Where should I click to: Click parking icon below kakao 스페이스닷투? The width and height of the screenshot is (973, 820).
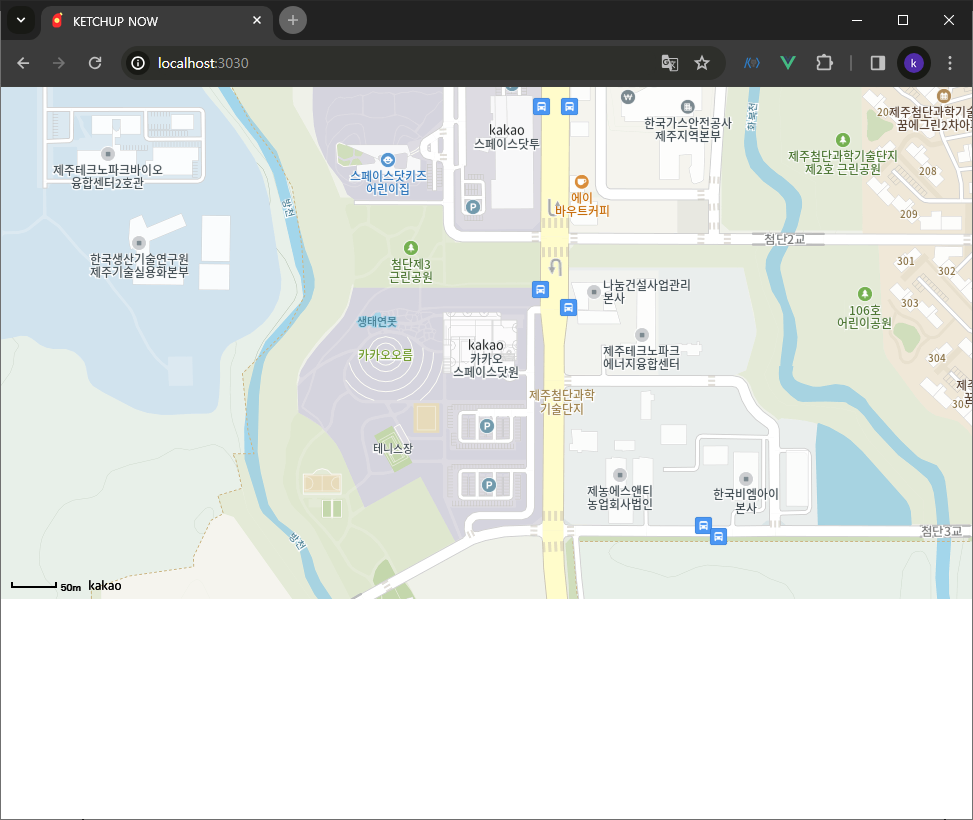click(x=473, y=207)
